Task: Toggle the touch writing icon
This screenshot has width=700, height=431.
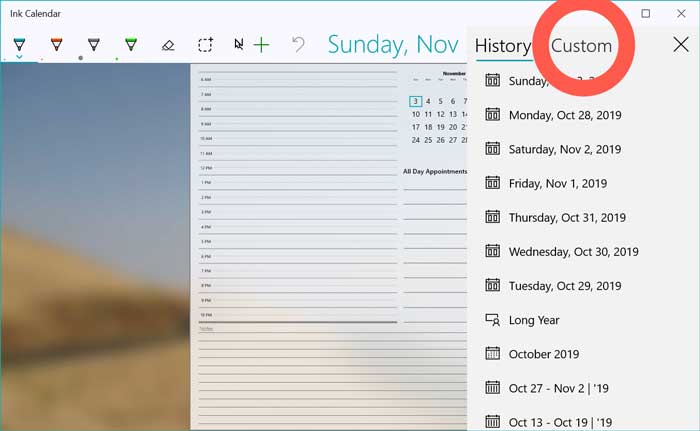Action: pos(239,45)
